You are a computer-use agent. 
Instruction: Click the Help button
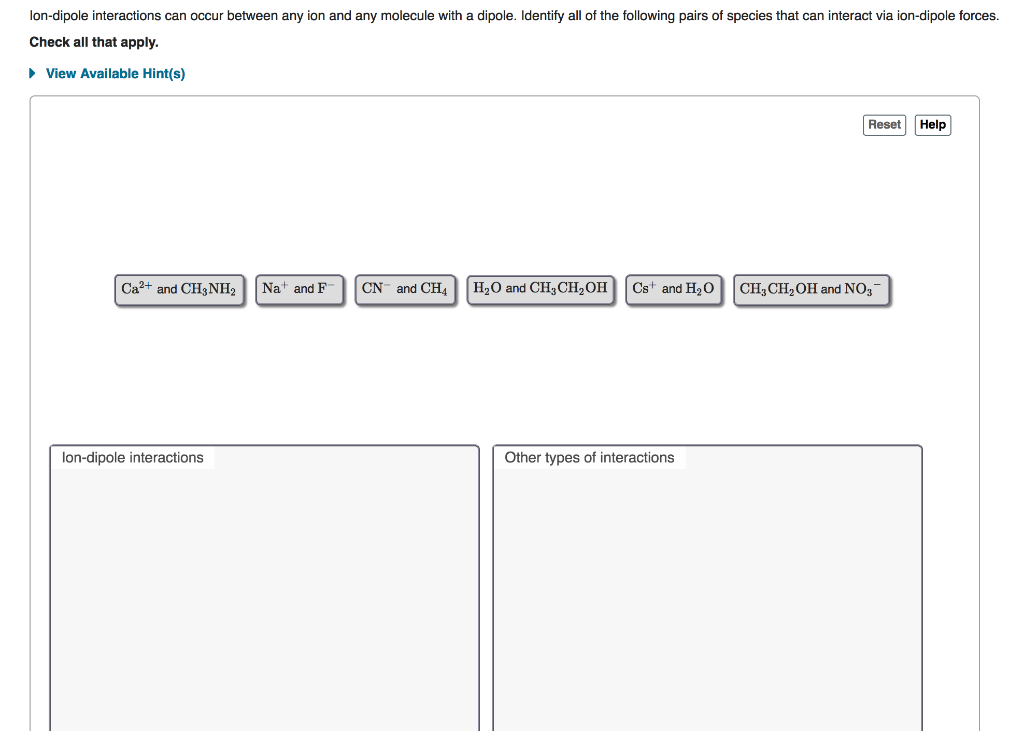pos(932,124)
